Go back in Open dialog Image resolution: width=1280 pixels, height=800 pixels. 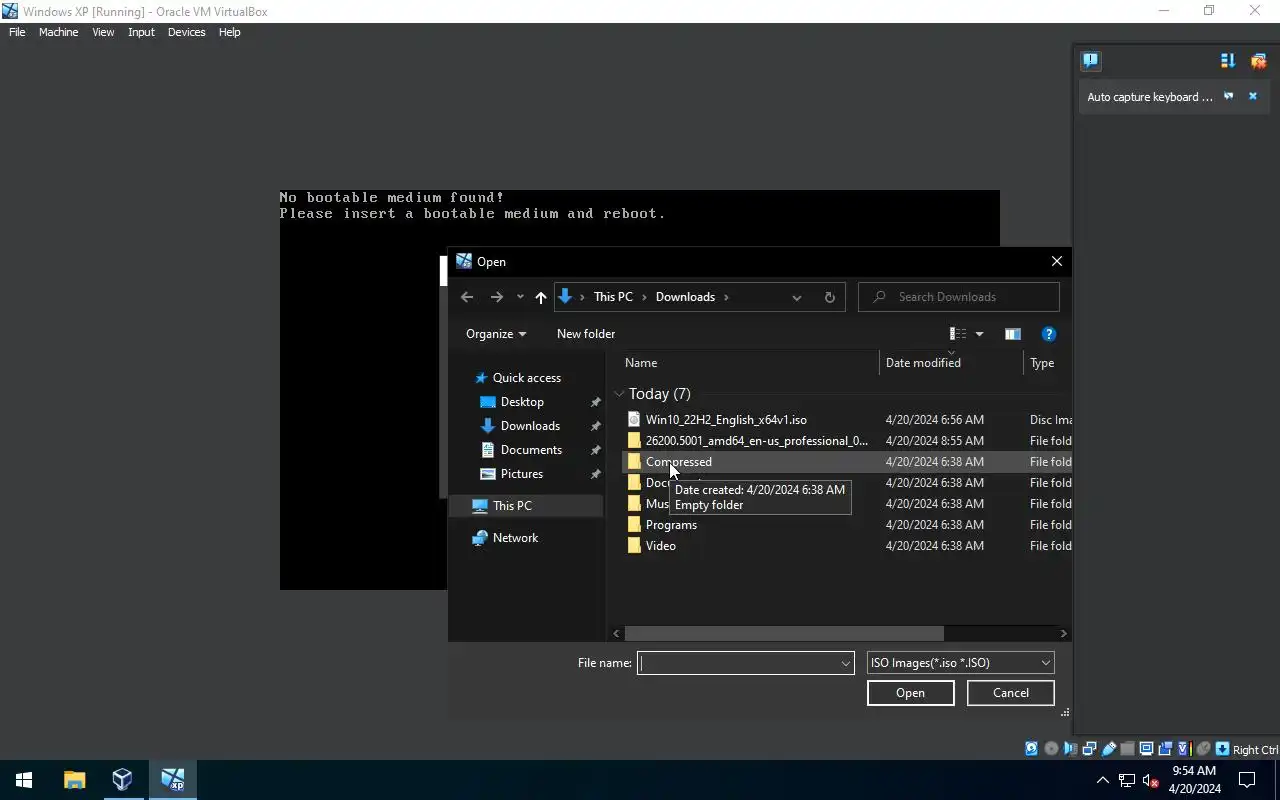(467, 297)
